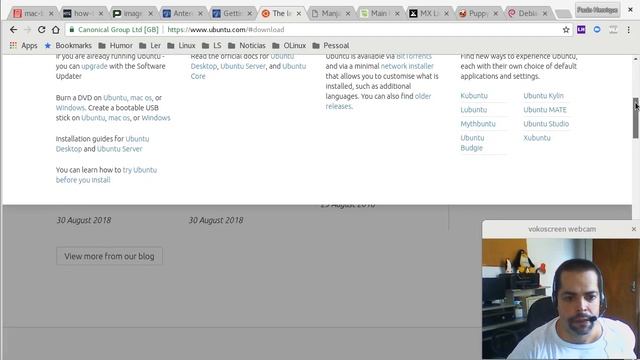The width and height of the screenshot is (640, 360).
Task: Open the Apps grid shortcut
Action: [23, 45]
